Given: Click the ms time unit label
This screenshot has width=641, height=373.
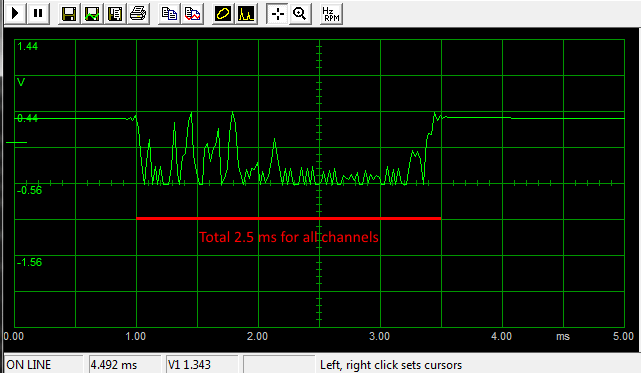Looking at the screenshot, I should click(x=563, y=336).
